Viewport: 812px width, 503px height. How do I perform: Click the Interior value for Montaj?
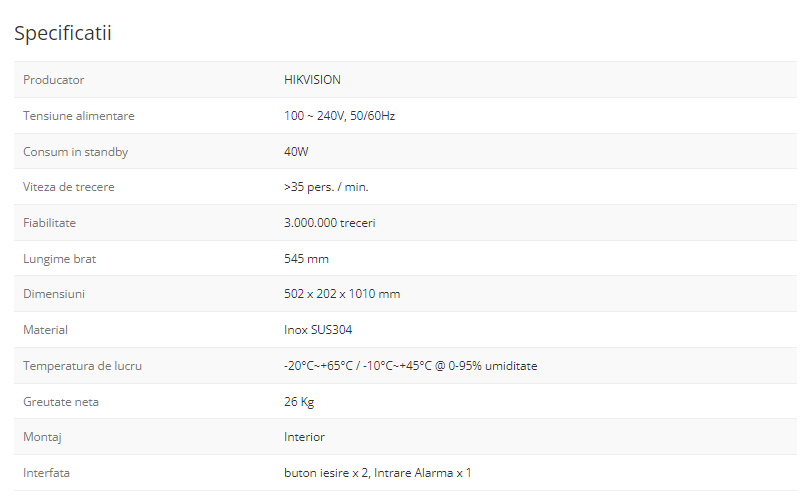[304, 437]
